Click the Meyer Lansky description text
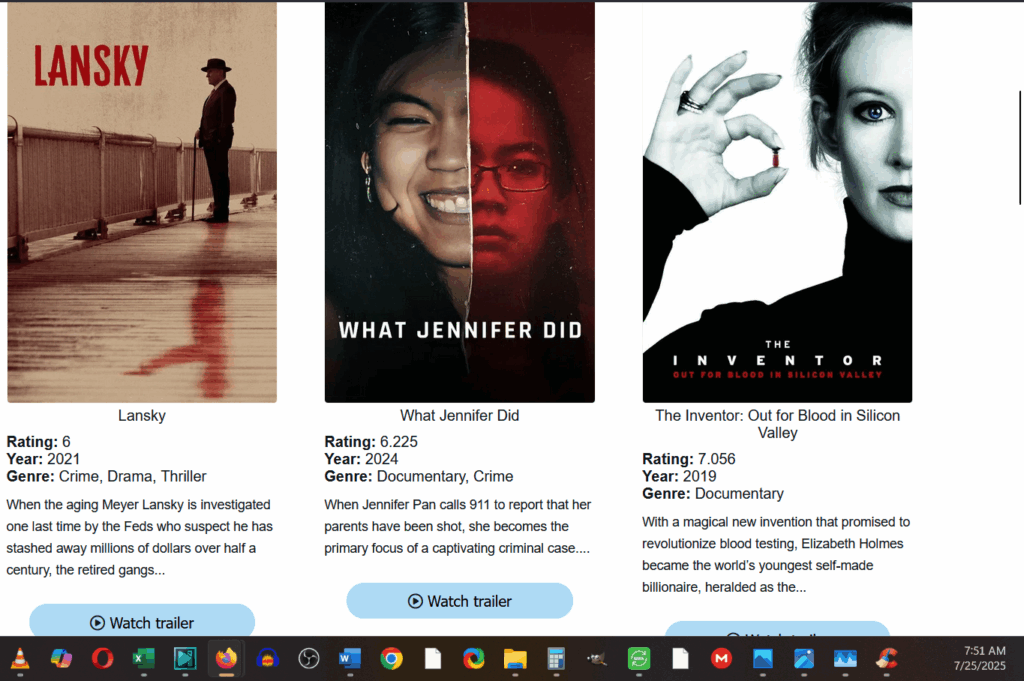This screenshot has width=1024, height=681. tap(140, 537)
